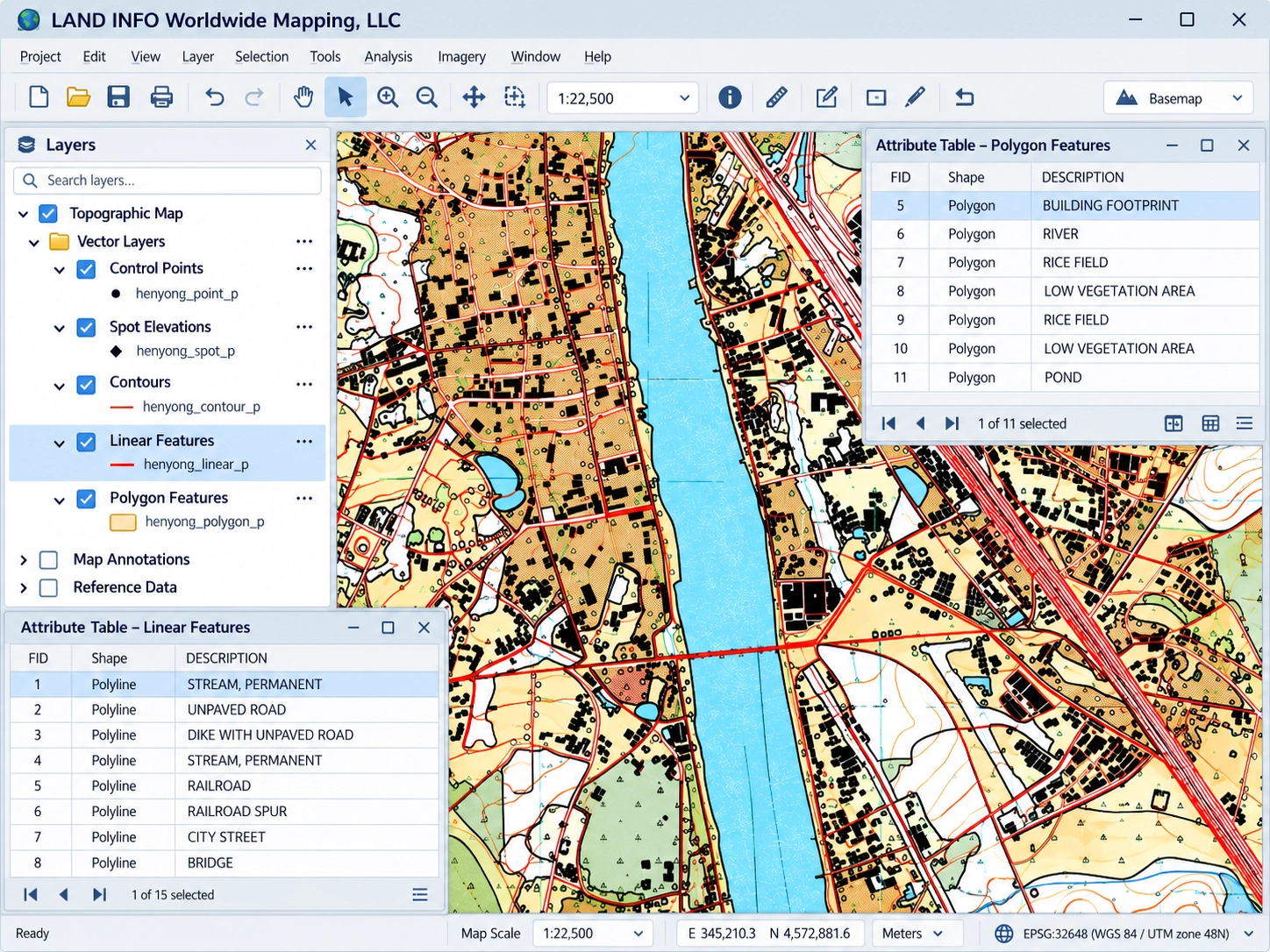The width and height of the screenshot is (1270, 952).
Task: Select the Pan hand tool
Action: (303, 97)
